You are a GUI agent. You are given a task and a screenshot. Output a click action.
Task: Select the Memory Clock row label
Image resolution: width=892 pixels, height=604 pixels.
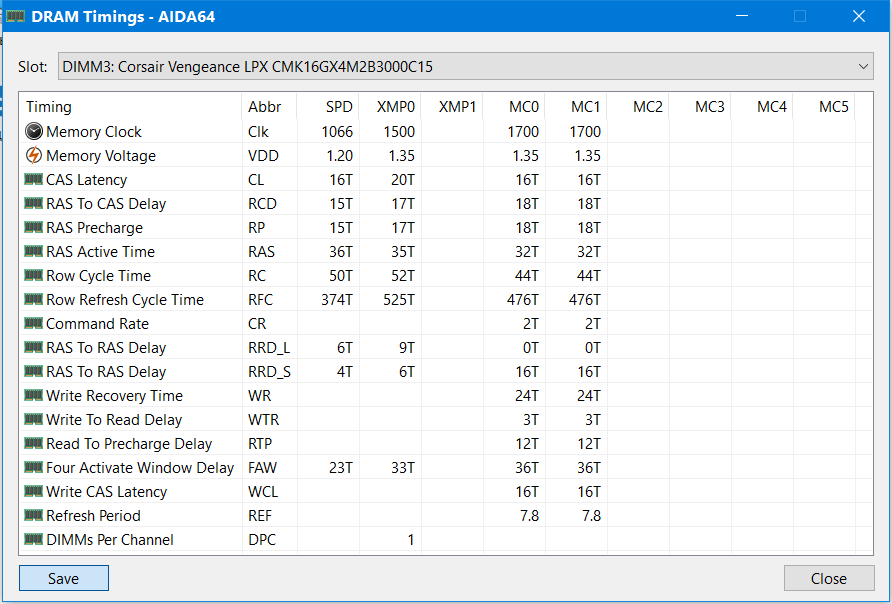(x=94, y=131)
